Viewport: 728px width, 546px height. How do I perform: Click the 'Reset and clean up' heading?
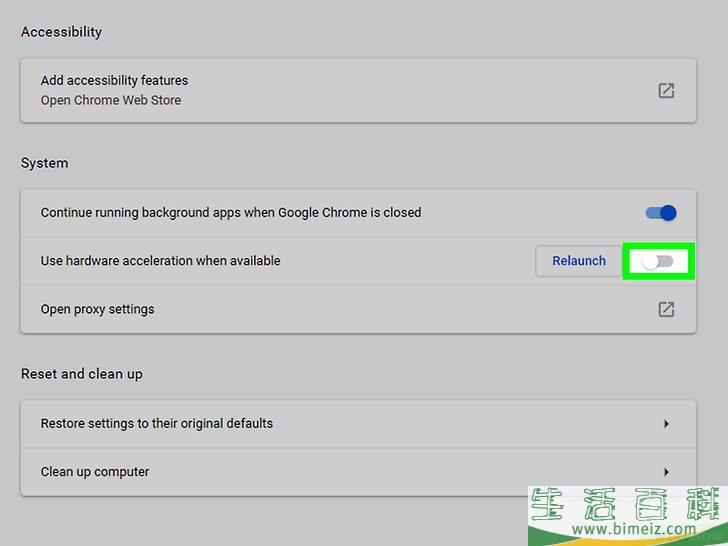(82, 374)
